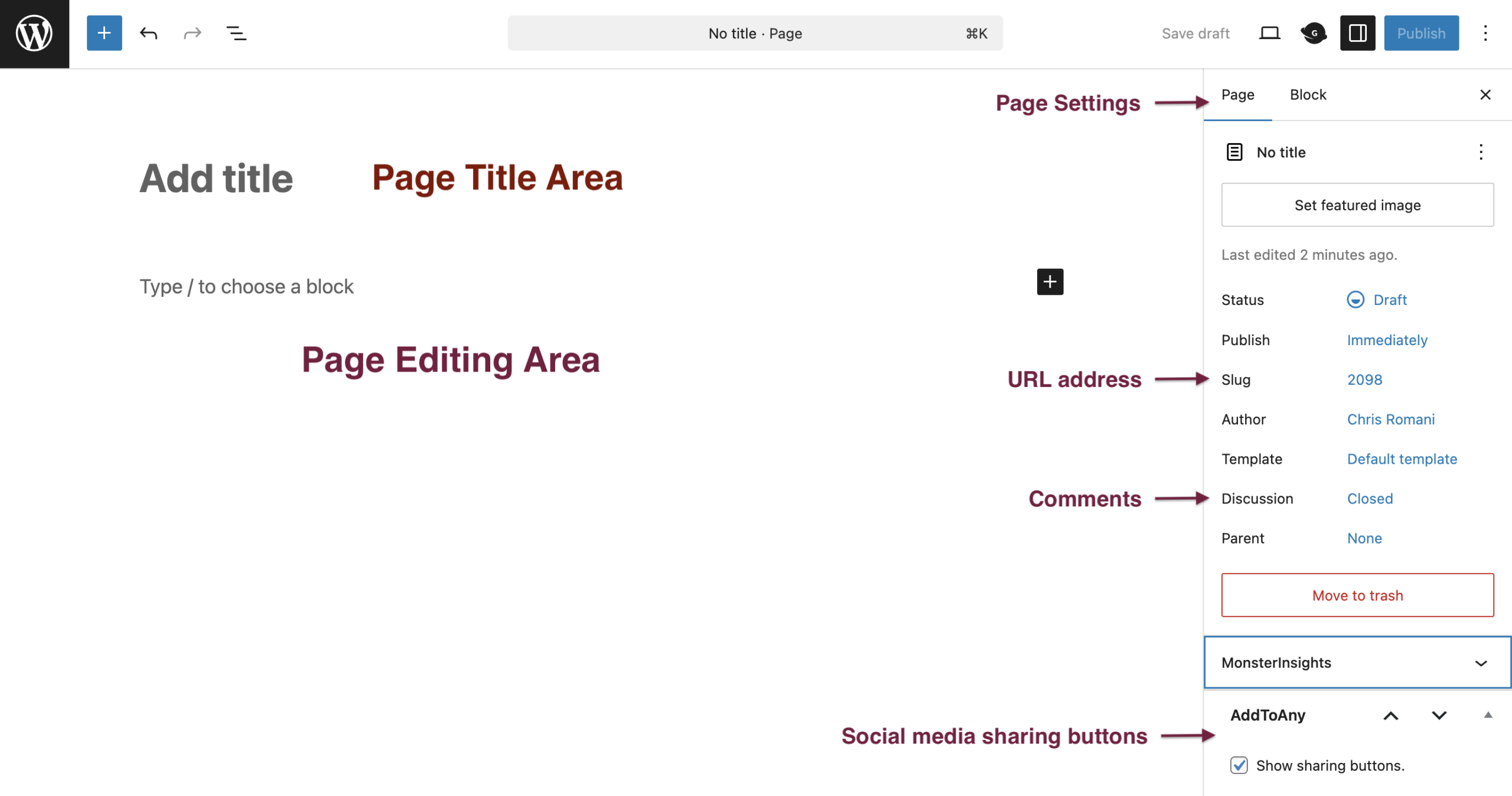
Task: Click the Publish button
Action: click(1420, 33)
